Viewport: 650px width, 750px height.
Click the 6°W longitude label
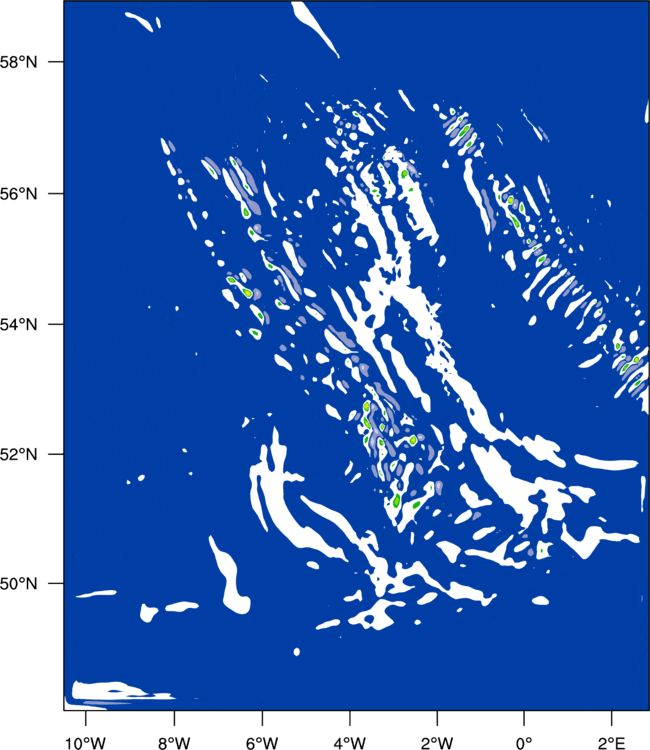pos(262,743)
